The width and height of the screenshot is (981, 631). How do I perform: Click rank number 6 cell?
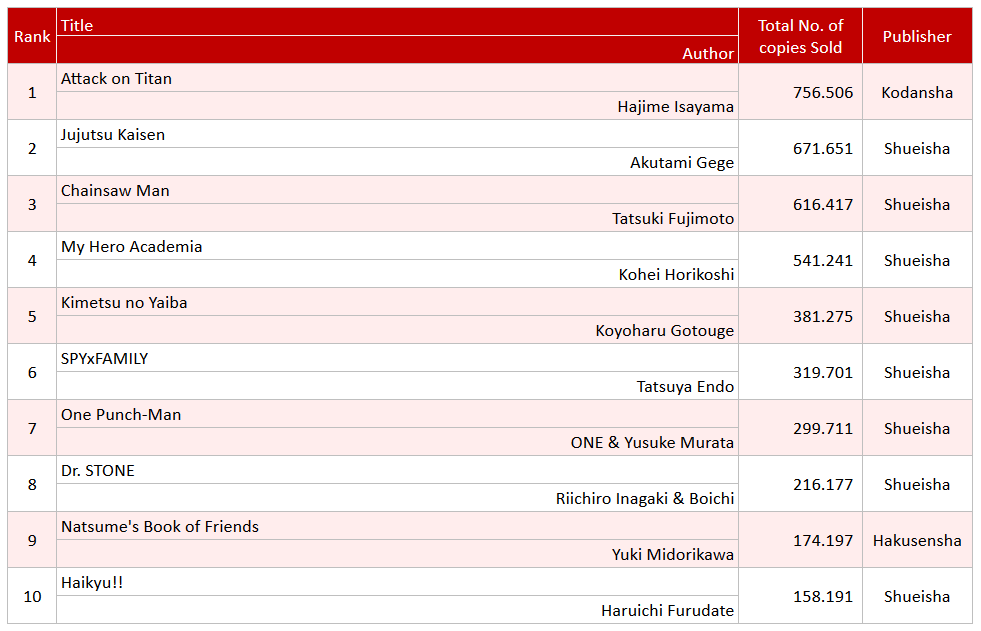(32, 372)
